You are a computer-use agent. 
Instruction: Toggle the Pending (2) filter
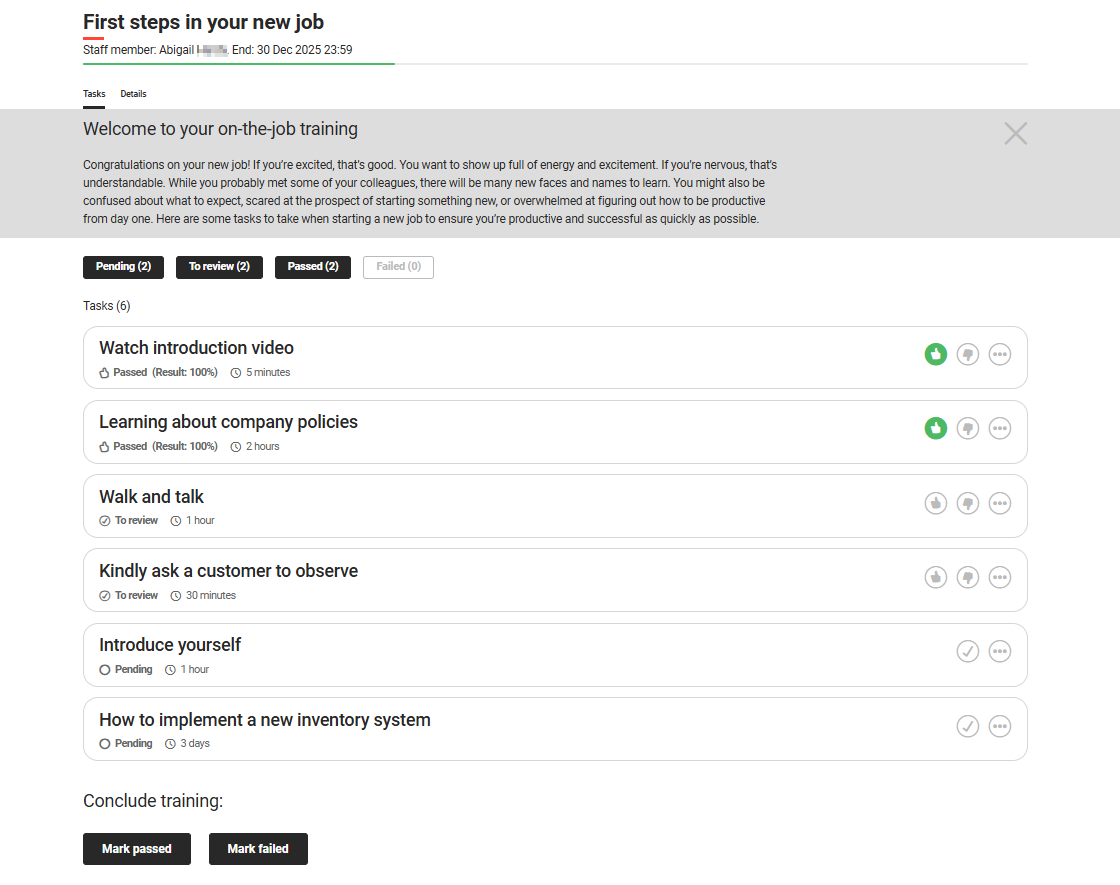[x=123, y=267]
